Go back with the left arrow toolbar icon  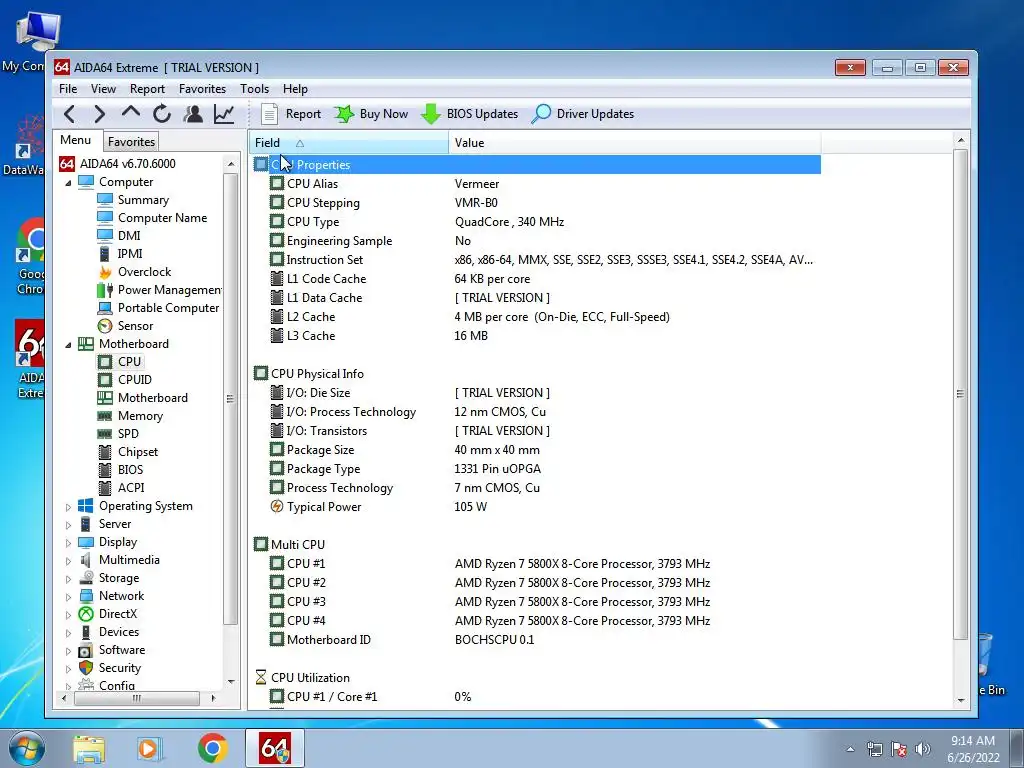[x=70, y=114]
